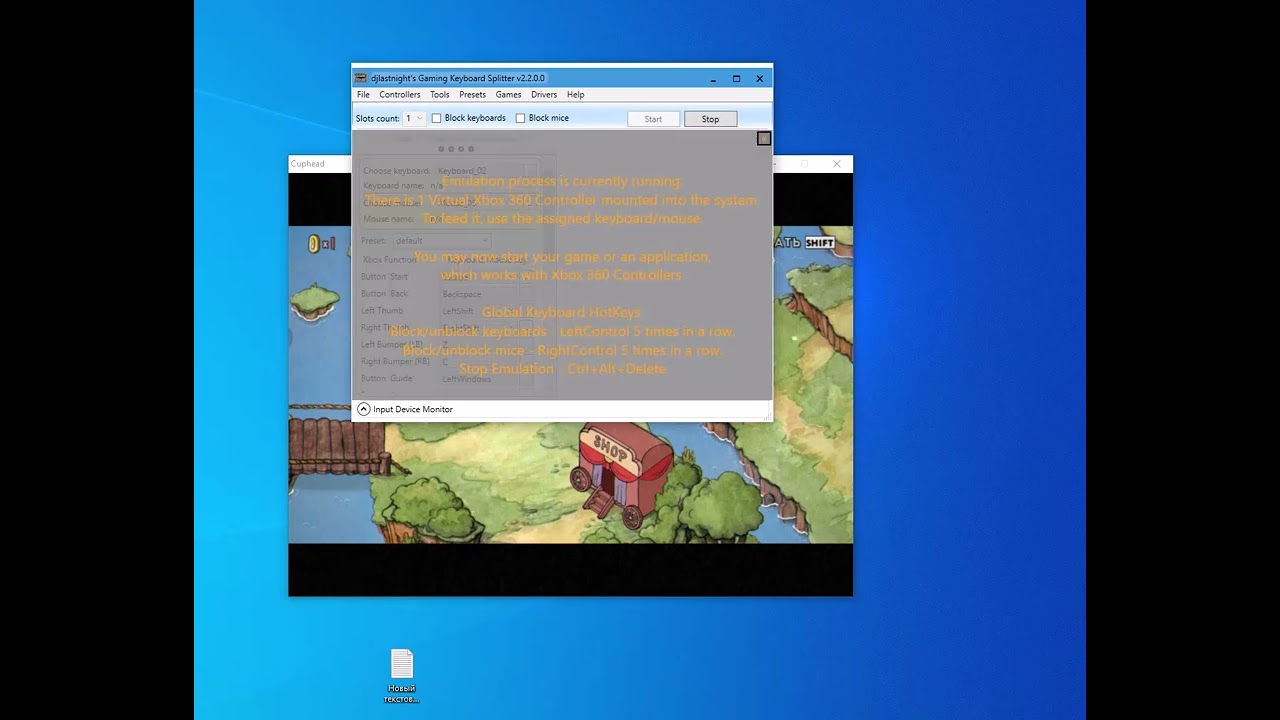The width and height of the screenshot is (1280, 720).
Task: Enable the Block keyboards checkbox
Action: (436, 118)
